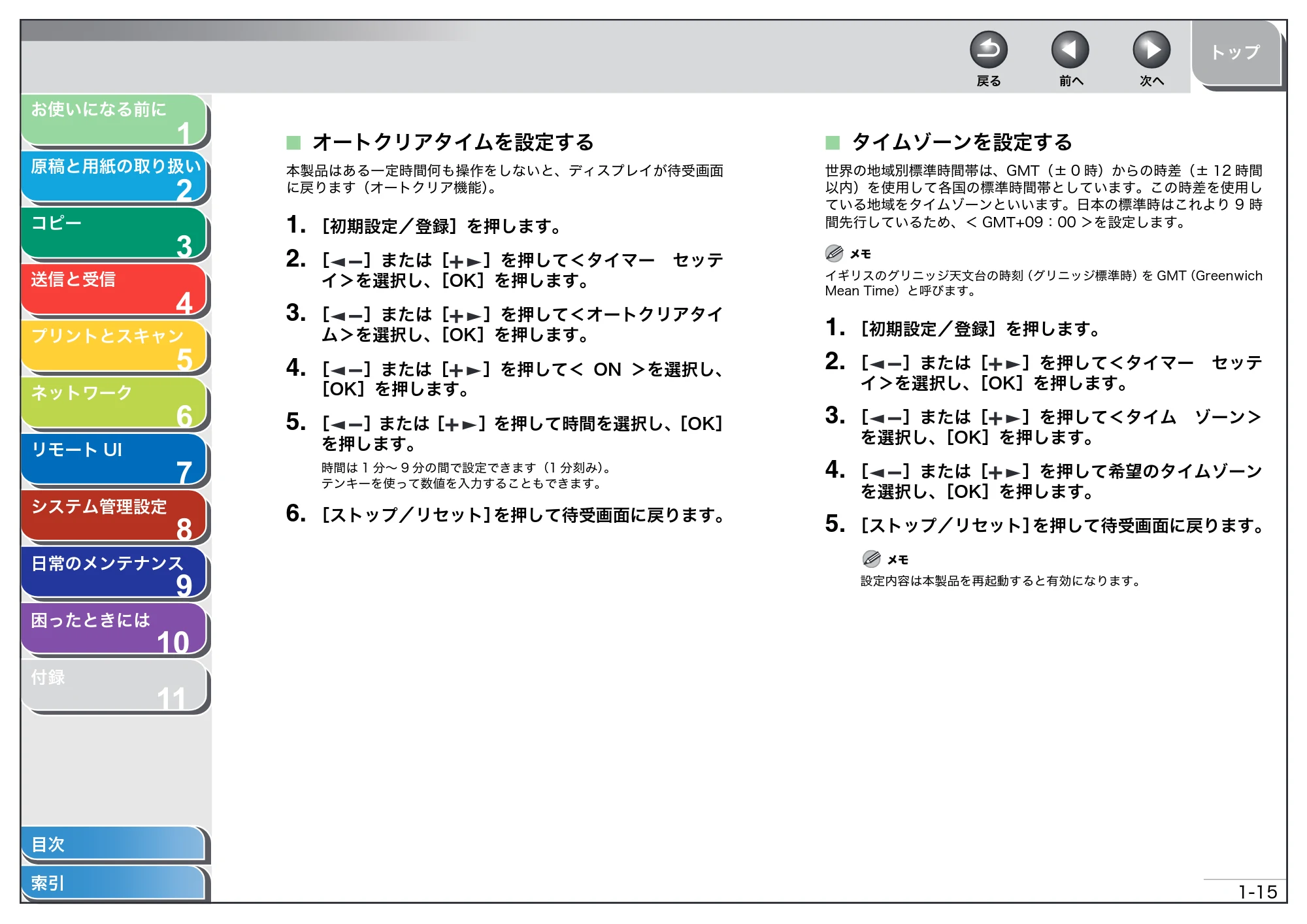Image resolution: width=1307 pixels, height=924 pixels.
Task: Click left column step 1 初期設定／登録 text
Action: click(442, 227)
